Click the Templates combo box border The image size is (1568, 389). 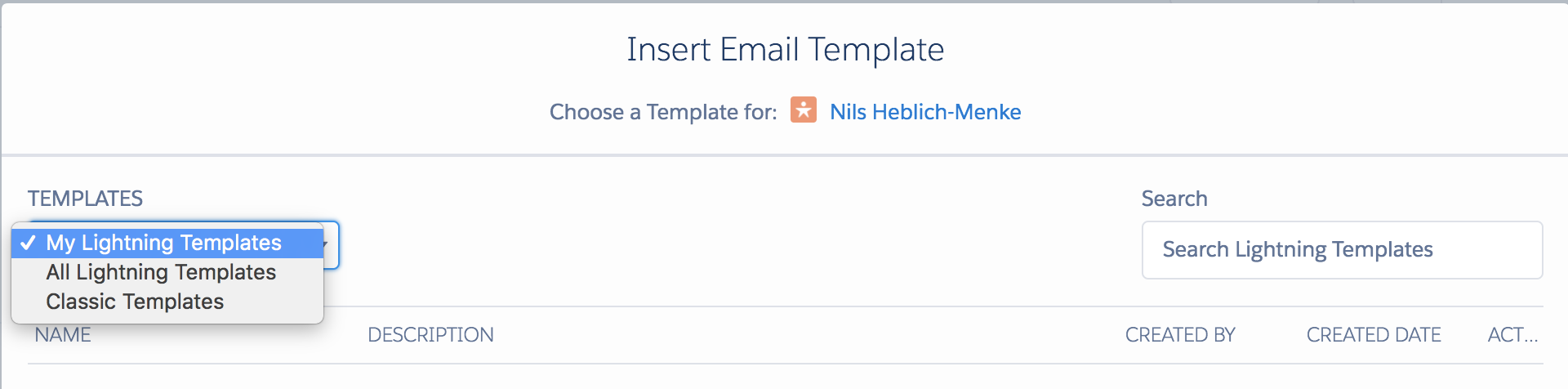pyautogui.click(x=336, y=245)
